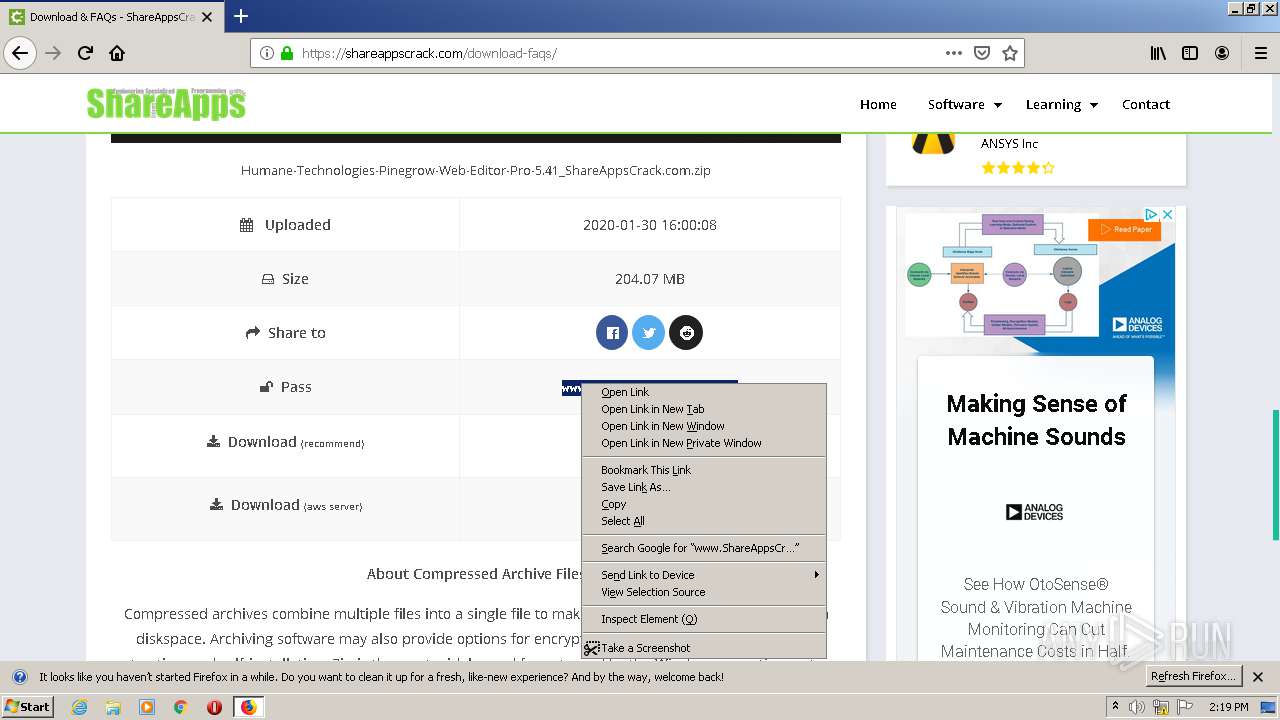Choose Open Link in New Window
The image size is (1280, 720).
(x=704, y=426)
